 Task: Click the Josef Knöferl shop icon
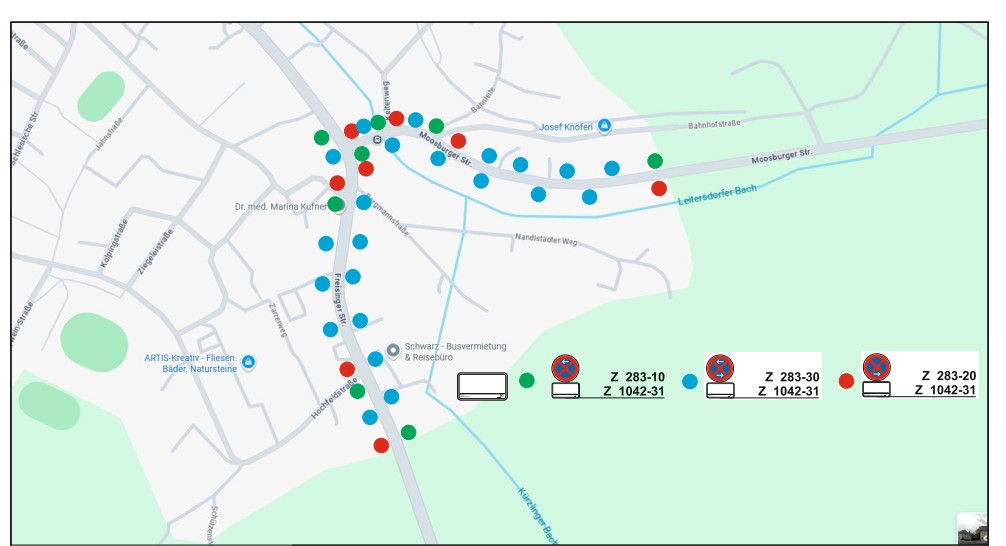click(604, 127)
